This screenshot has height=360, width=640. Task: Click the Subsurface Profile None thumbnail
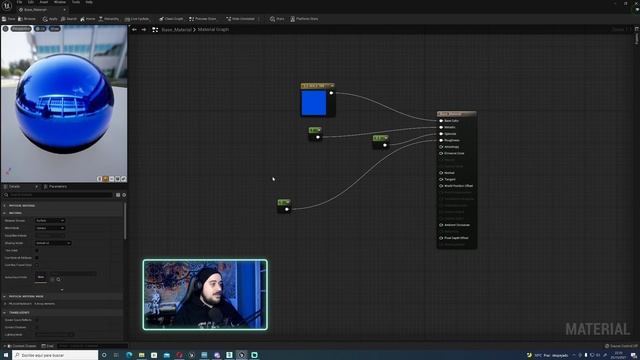click(41, 277)
